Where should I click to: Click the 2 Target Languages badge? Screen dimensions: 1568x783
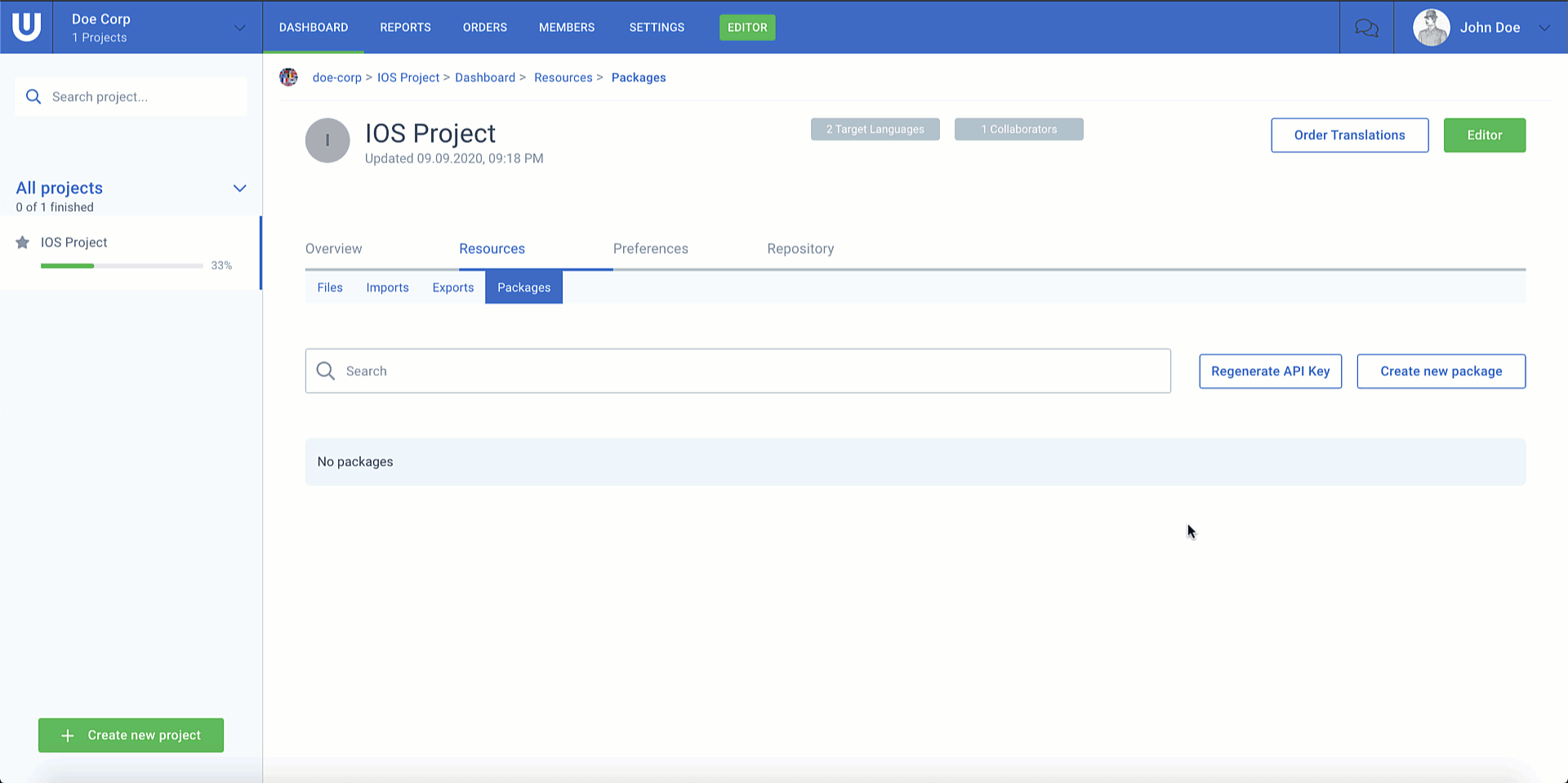point(875,129)
